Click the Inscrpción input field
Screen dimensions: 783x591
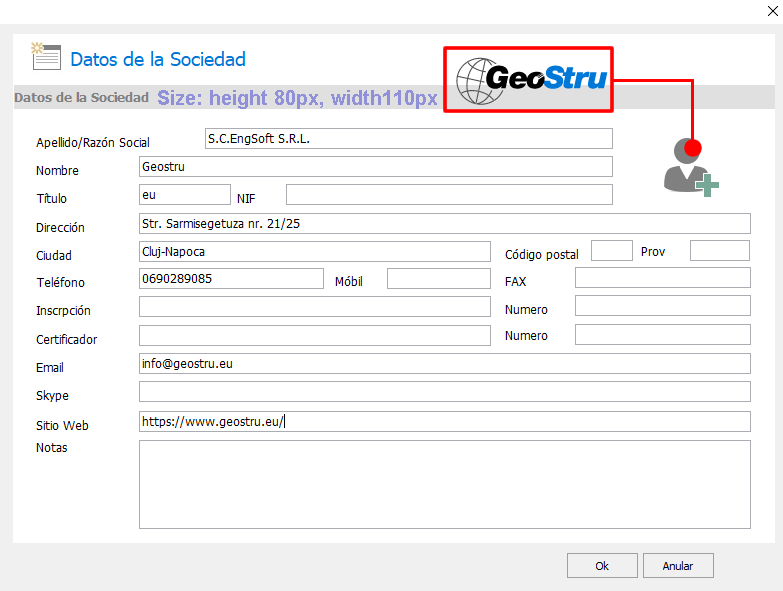coord(315,306)
